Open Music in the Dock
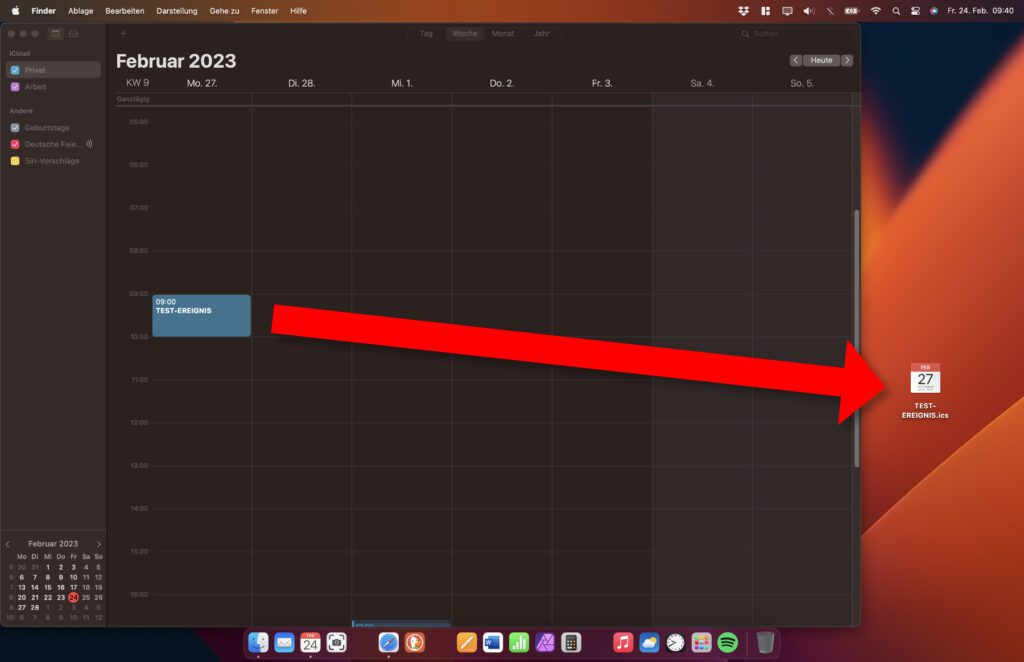The image size is (1024, 662). tap(623, 642)
